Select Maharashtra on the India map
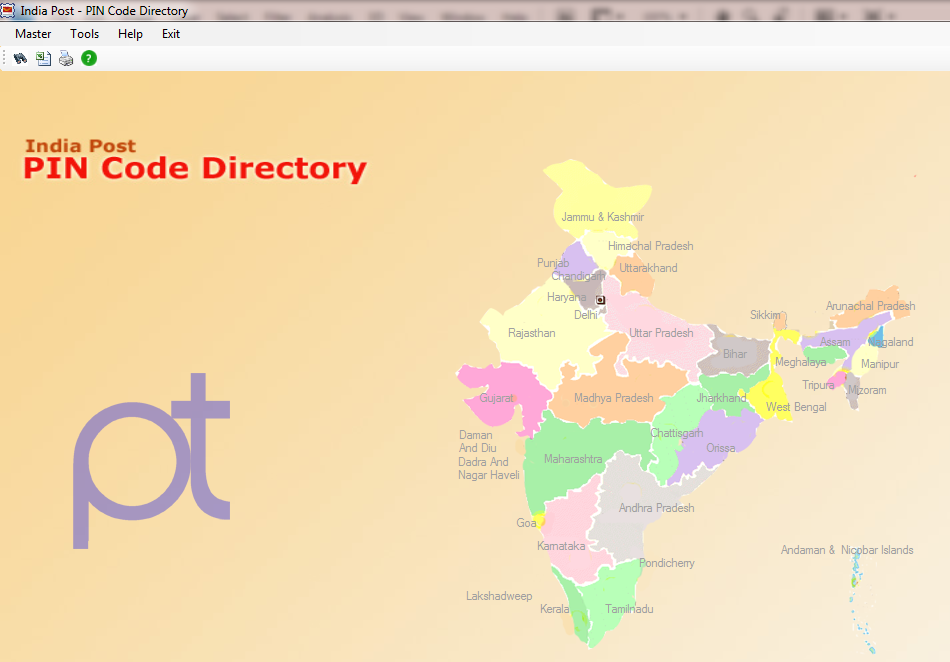Image resolution: width=950 pixels, height=662 pixels. (x=575, y=459)
